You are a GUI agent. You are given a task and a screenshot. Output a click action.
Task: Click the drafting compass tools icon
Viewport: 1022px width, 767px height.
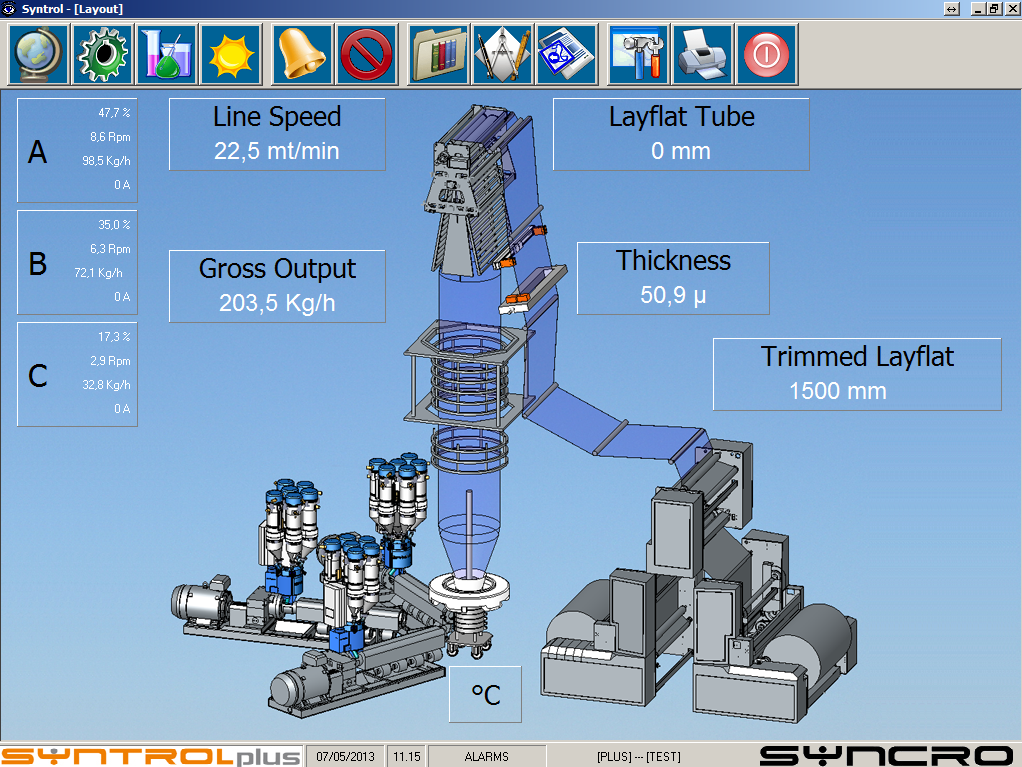[x=502, y=54]
